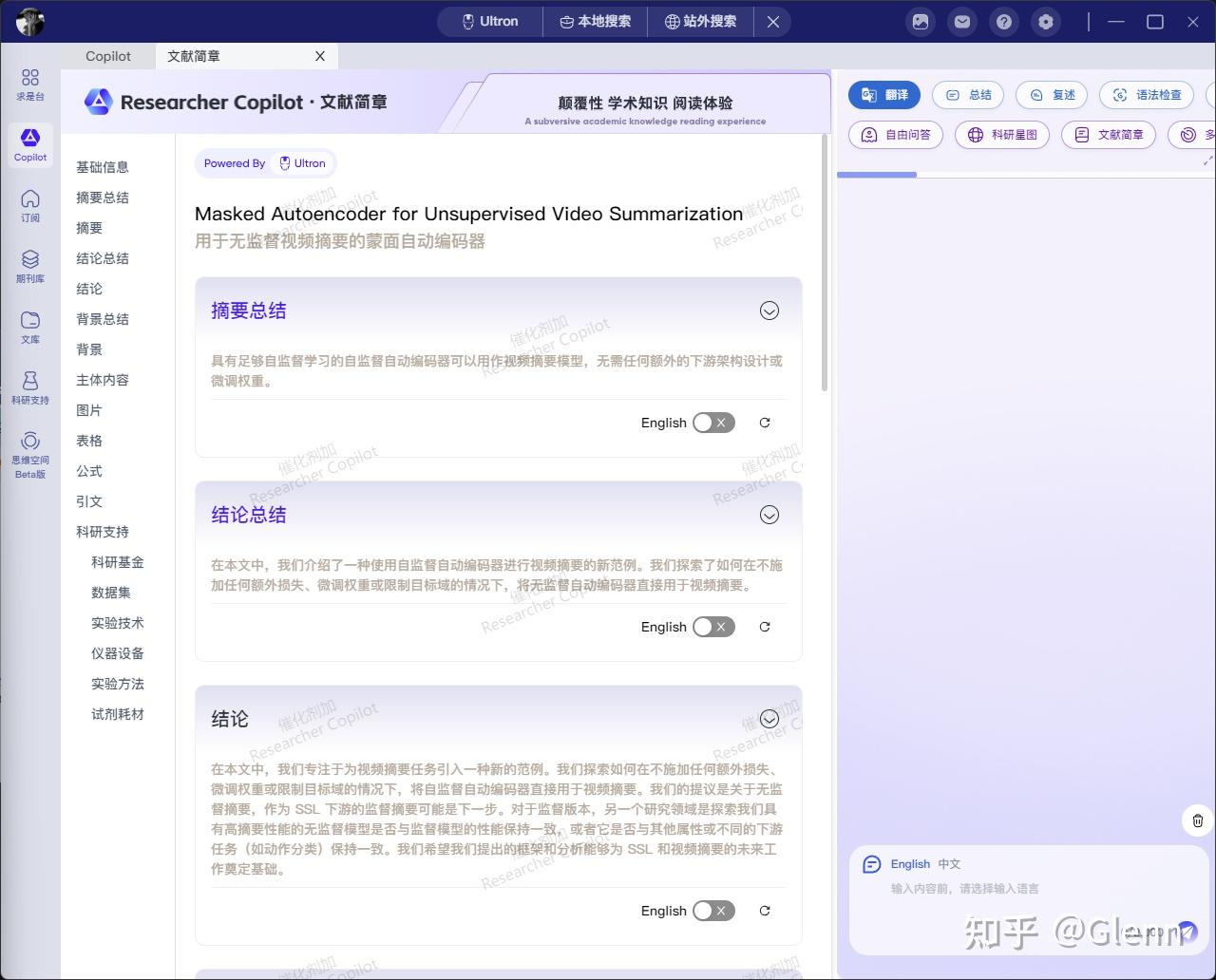Enable English translation for 结论总结 section
The width and height of the screenshot is (1216, 980).
(x=713, y=627)
